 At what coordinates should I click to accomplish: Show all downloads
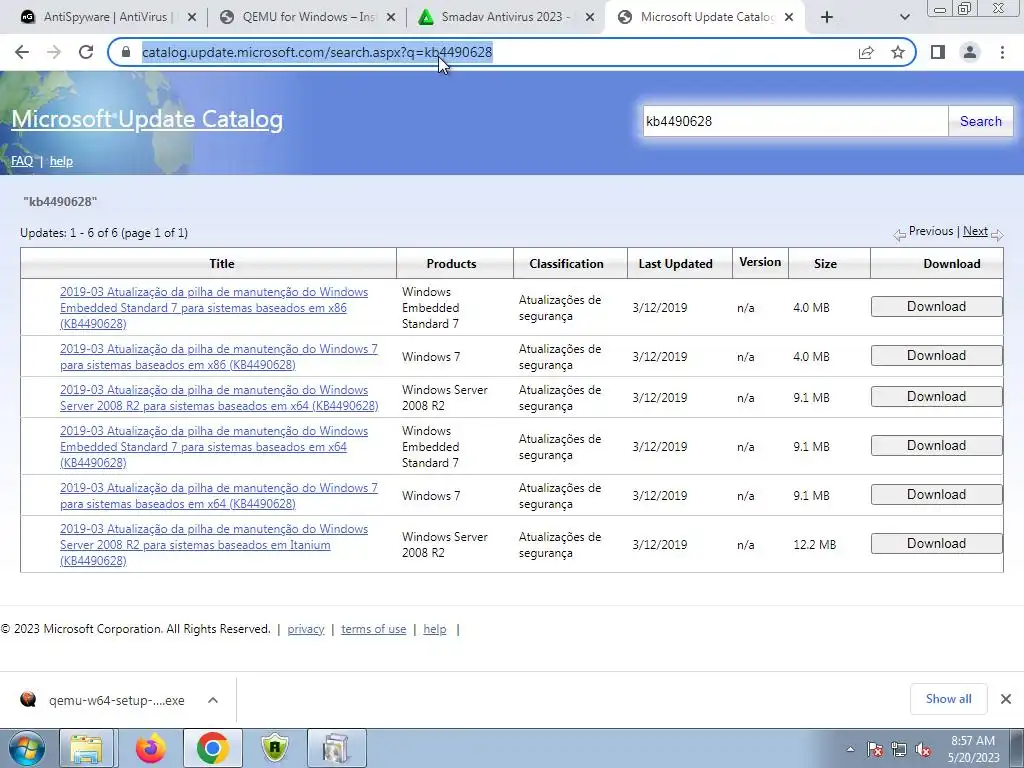(948, 699)
